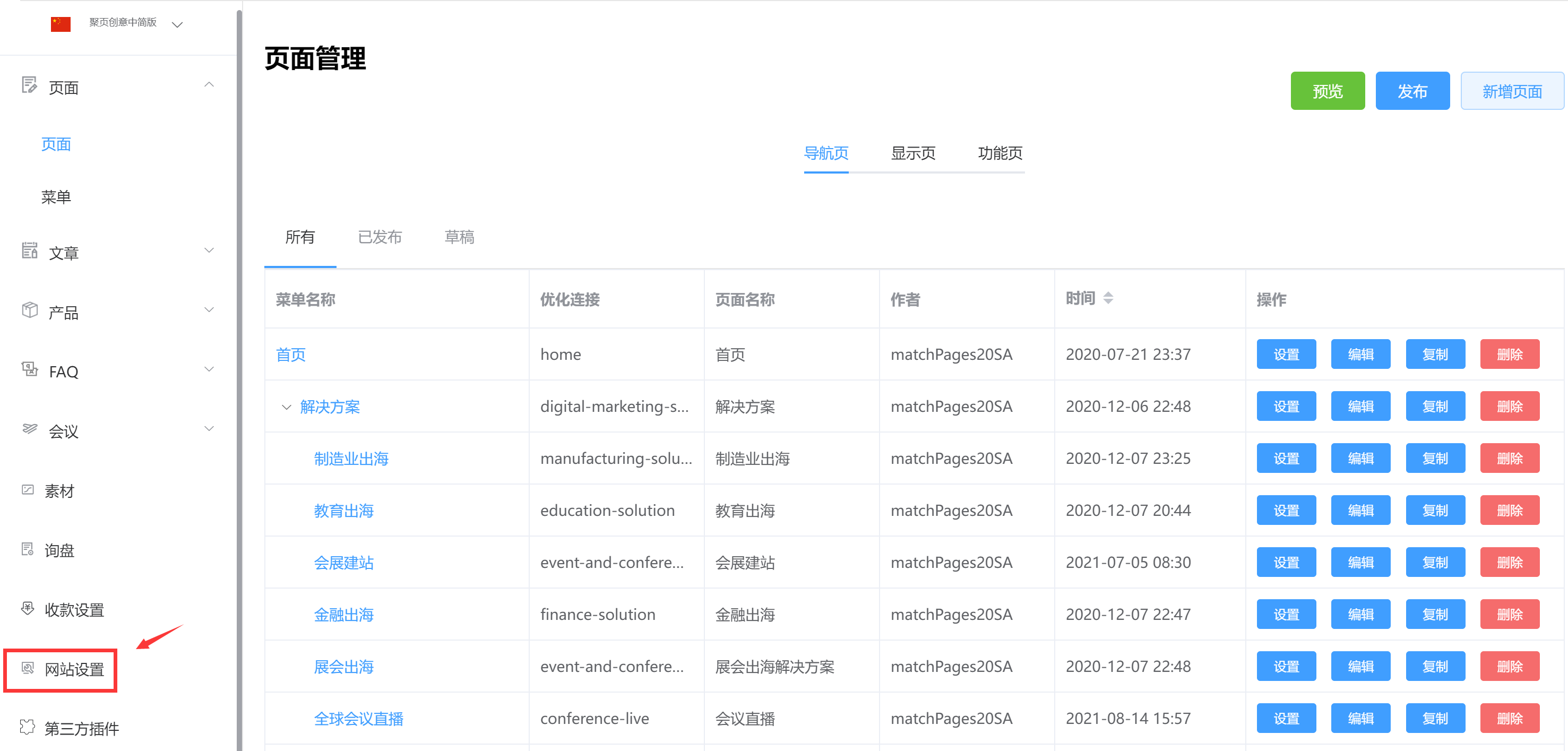The image size is (1568, 751).
Task: Switch to the 显示页 tab
Action: (x=913, y=153)
